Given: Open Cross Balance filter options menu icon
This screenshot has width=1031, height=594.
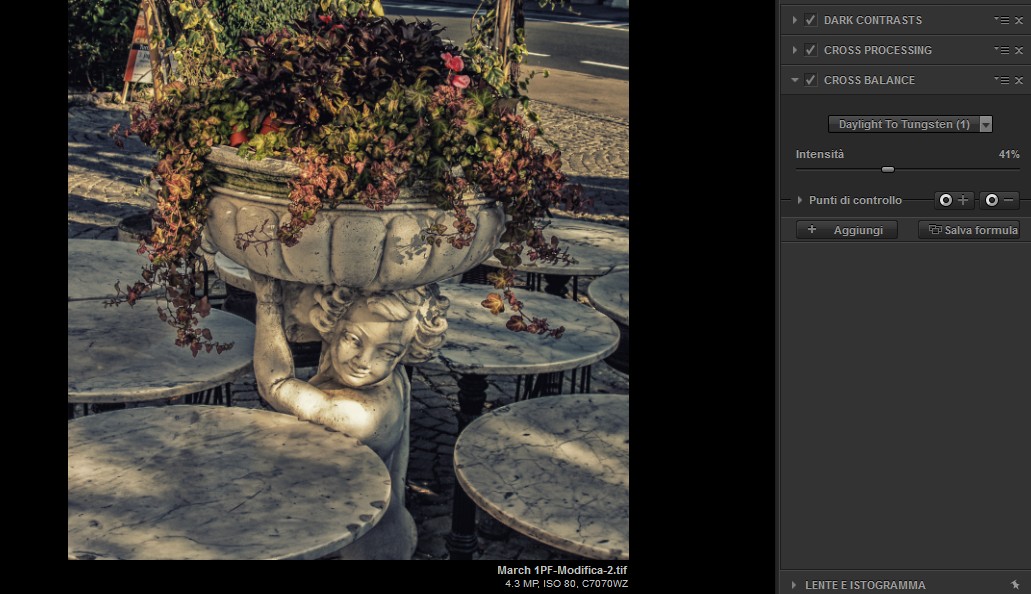Looking at the screenshot, I should tap(1002, 80).
